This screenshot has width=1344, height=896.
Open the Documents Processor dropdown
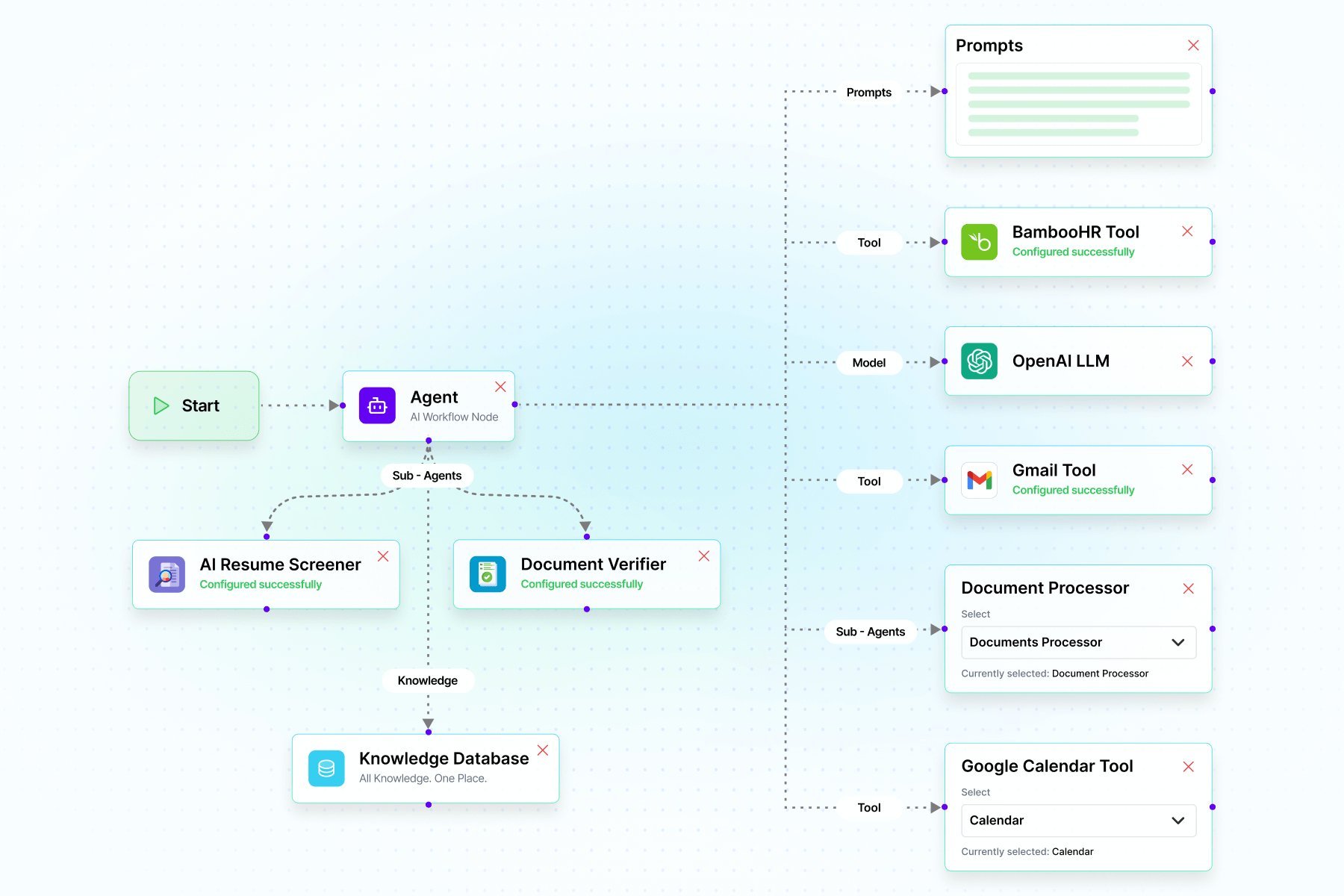(x=1077, y=642)
